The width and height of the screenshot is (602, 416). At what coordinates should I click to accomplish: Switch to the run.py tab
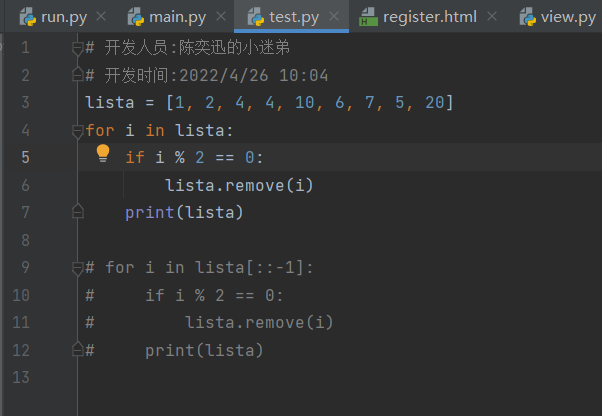[61, 17]
